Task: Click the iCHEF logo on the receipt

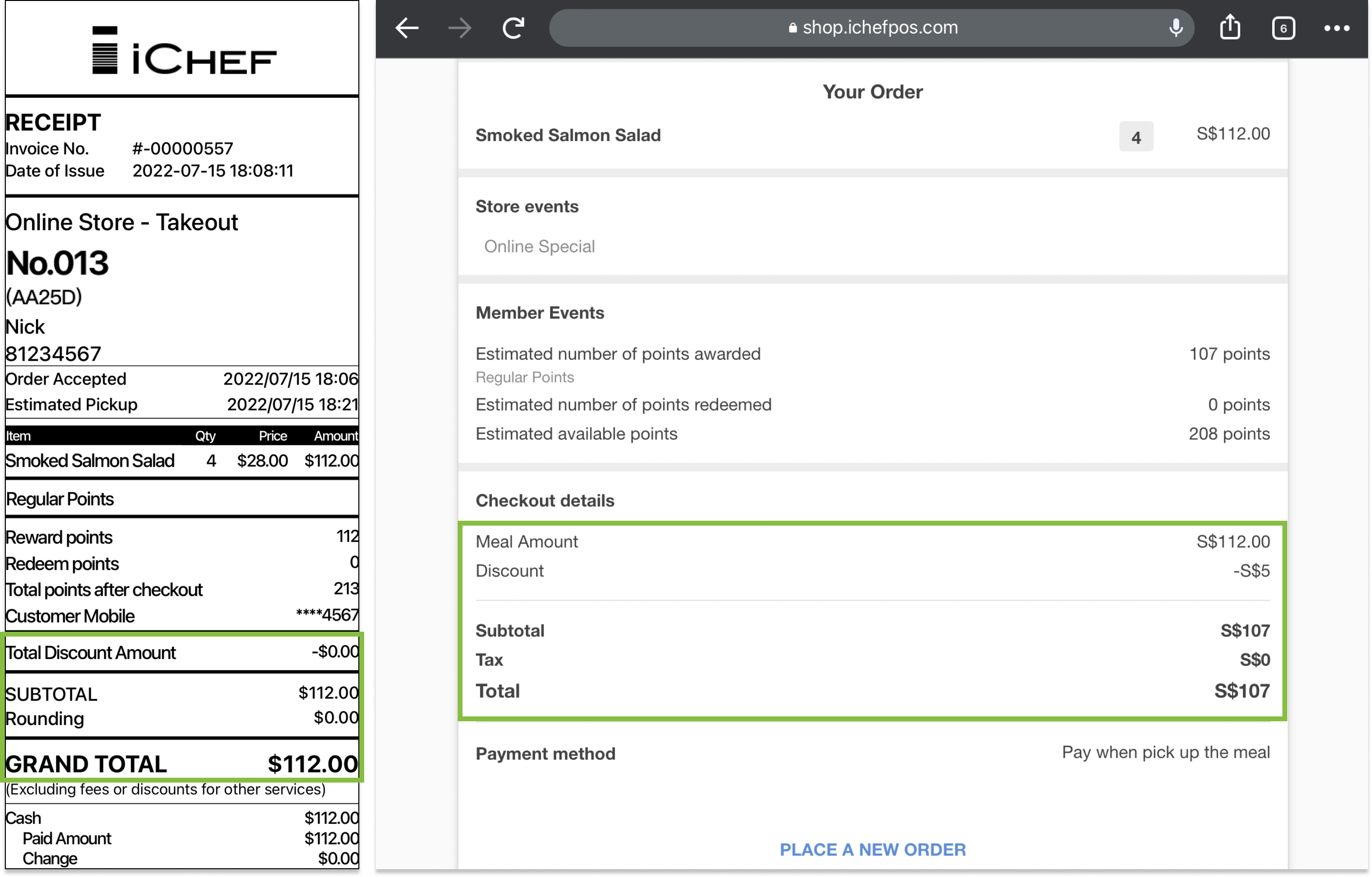Action: (x=184, y=51)
